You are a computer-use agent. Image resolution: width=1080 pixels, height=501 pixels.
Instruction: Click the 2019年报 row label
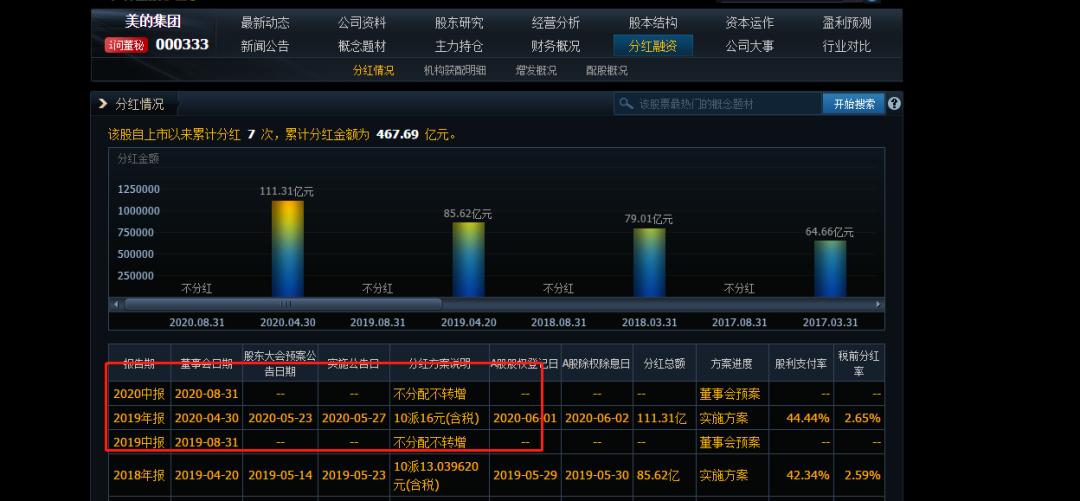tap(139, 418)
